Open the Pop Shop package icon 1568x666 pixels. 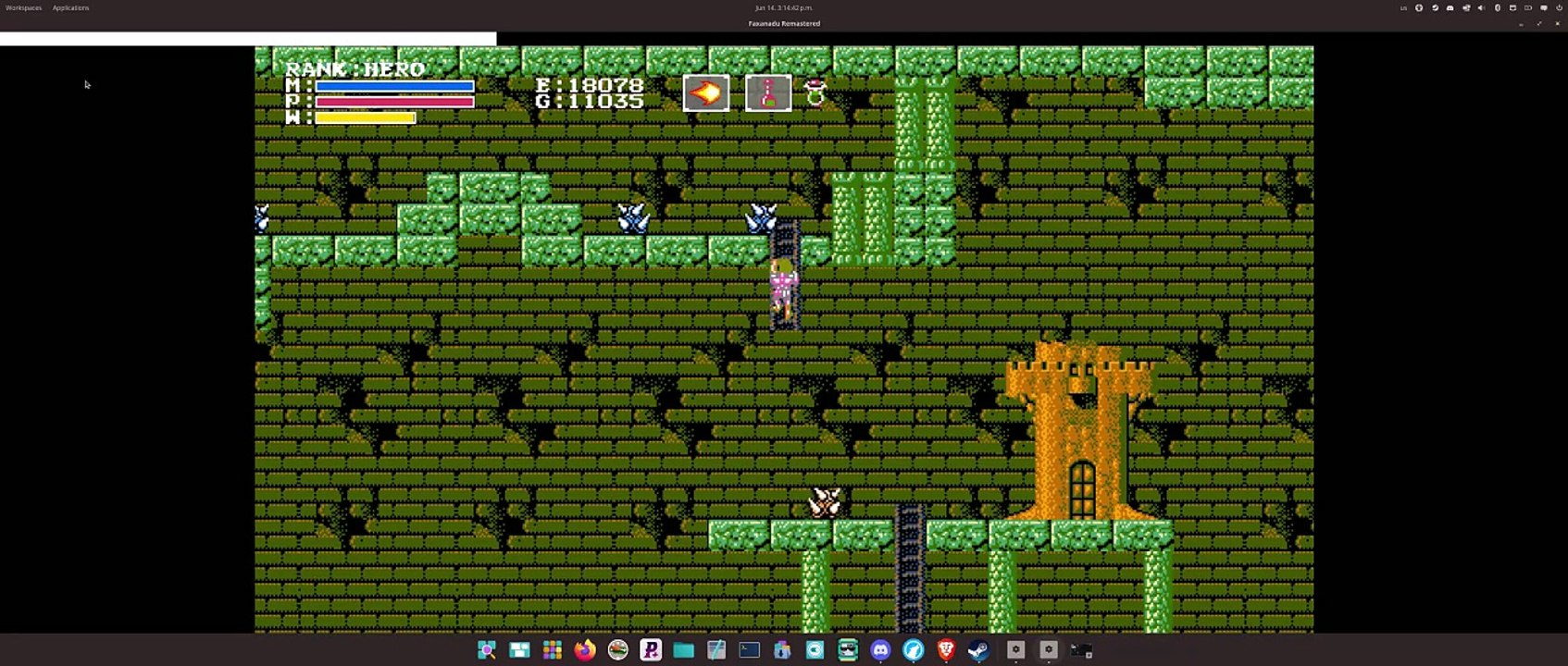click(782, 650)
